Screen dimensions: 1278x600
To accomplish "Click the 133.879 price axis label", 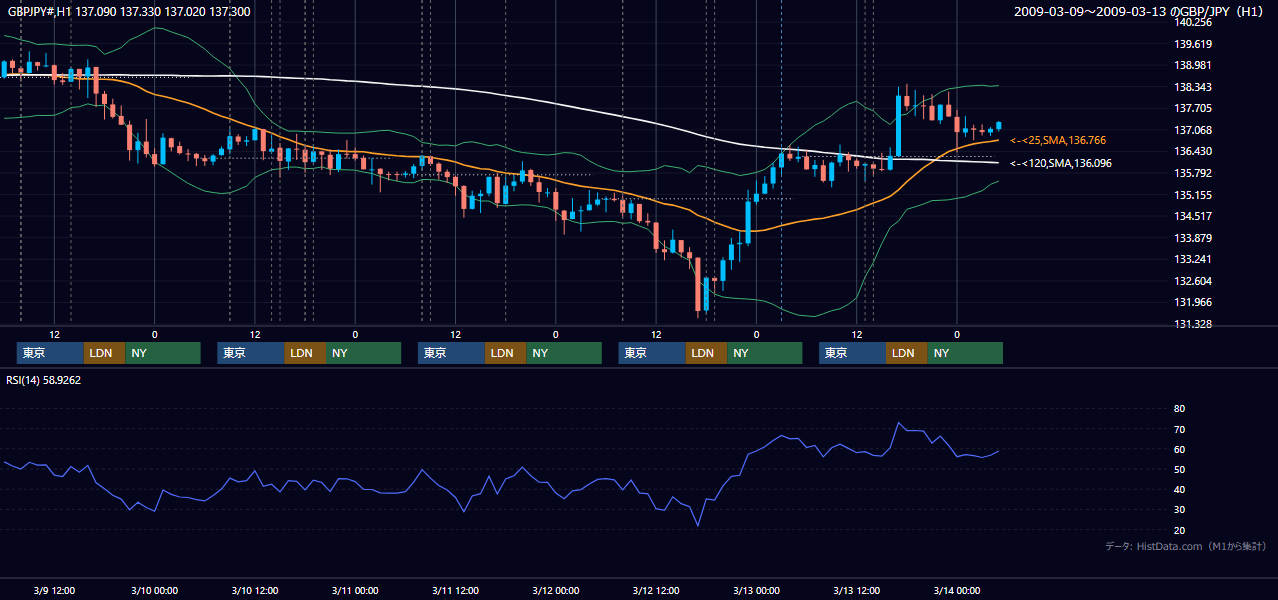I will click(x=1193, y=238).
